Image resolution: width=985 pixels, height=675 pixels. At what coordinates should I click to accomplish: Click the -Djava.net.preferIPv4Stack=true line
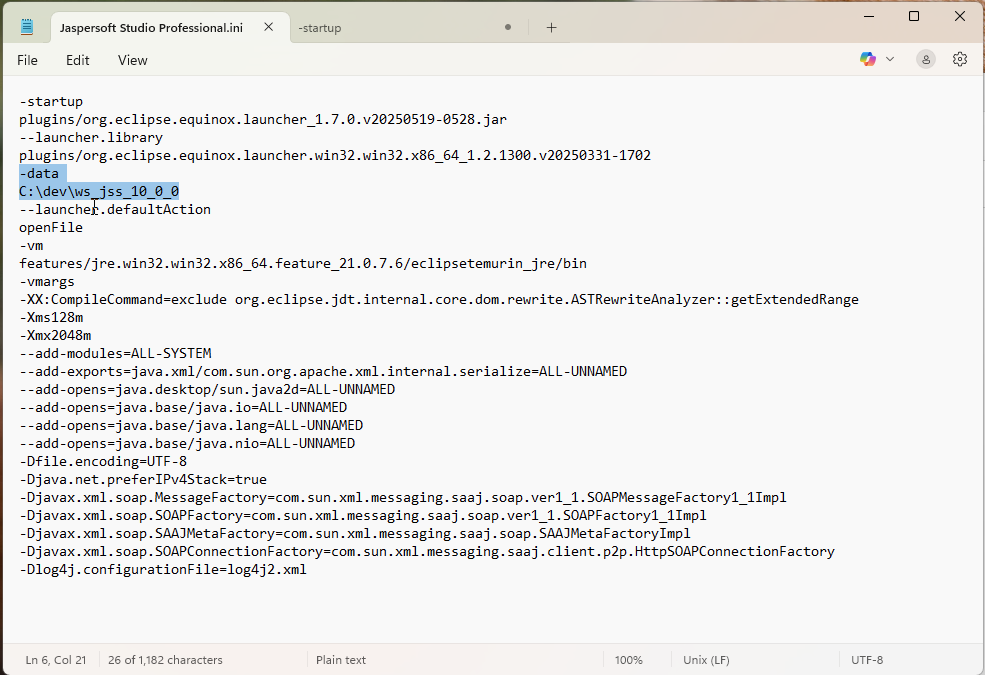tap(143, 480)
